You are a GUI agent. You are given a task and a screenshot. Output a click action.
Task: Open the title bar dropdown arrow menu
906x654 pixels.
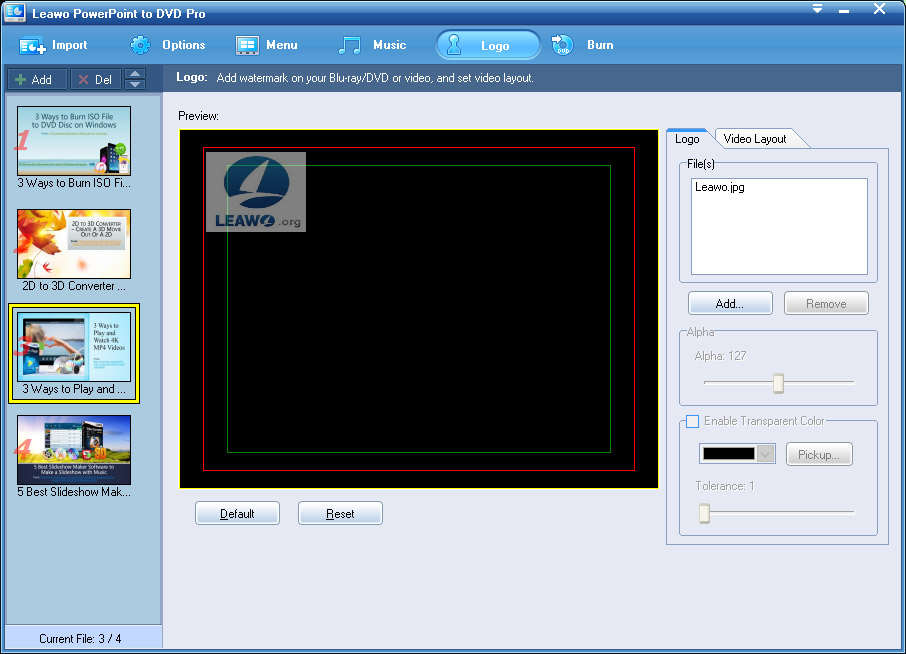pos(816,10)
